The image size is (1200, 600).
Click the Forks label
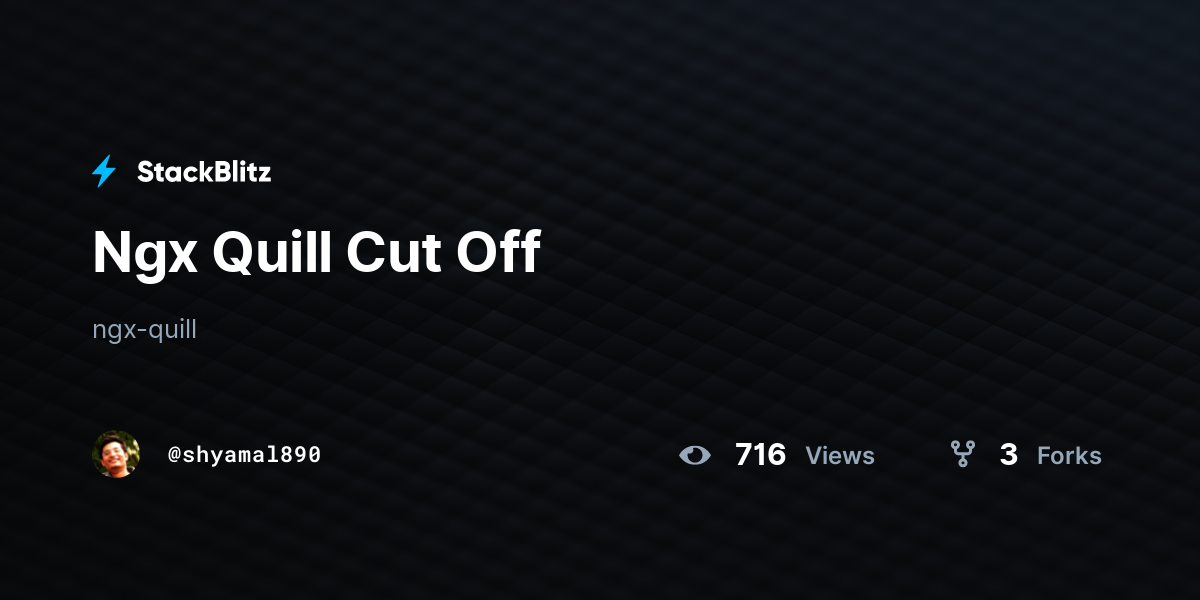click(x=1069, y=456)
